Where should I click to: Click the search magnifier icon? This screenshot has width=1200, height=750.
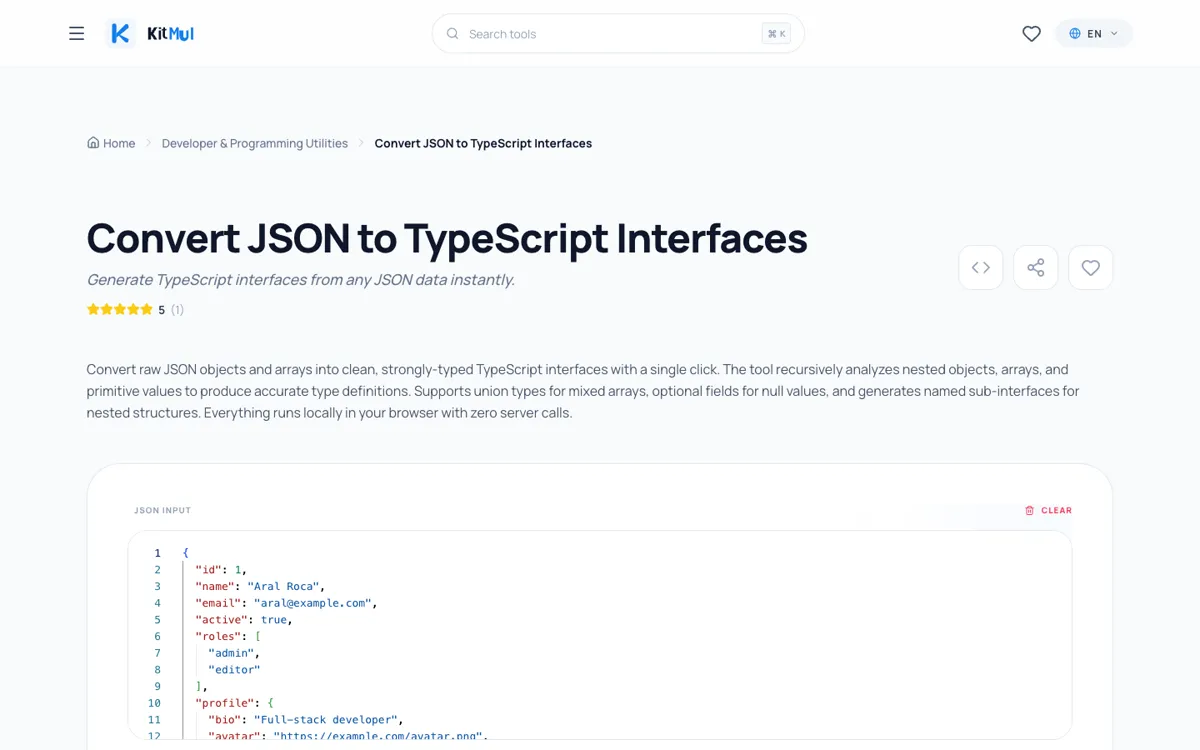(x=452, y=33)
